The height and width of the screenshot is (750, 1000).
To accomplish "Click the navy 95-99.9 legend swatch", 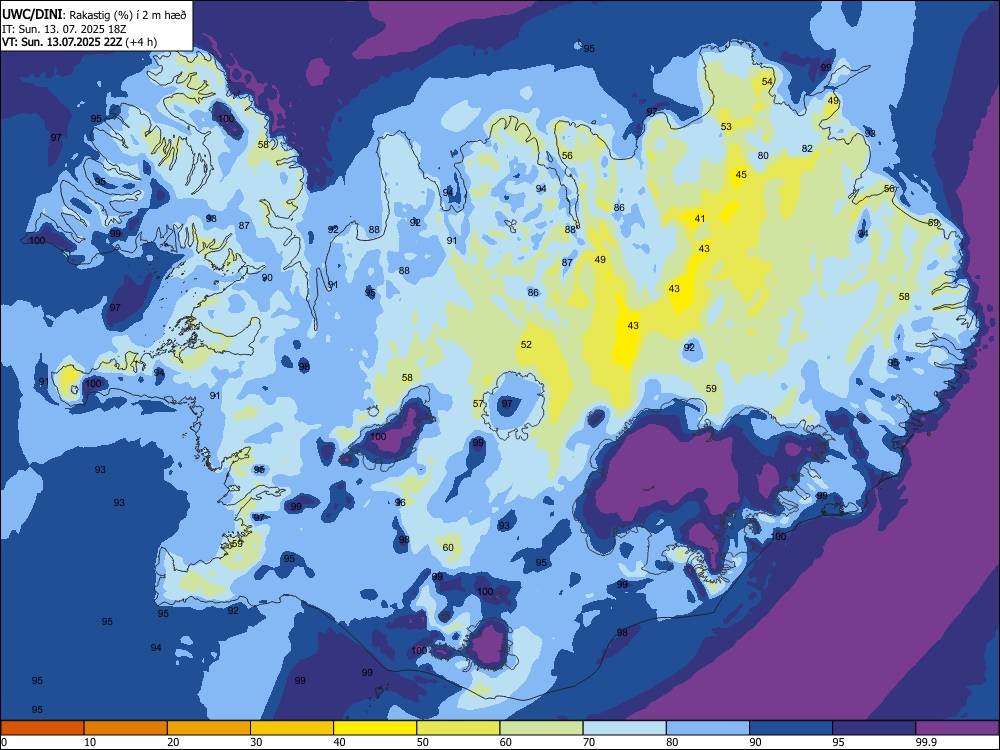I will 874,728.
